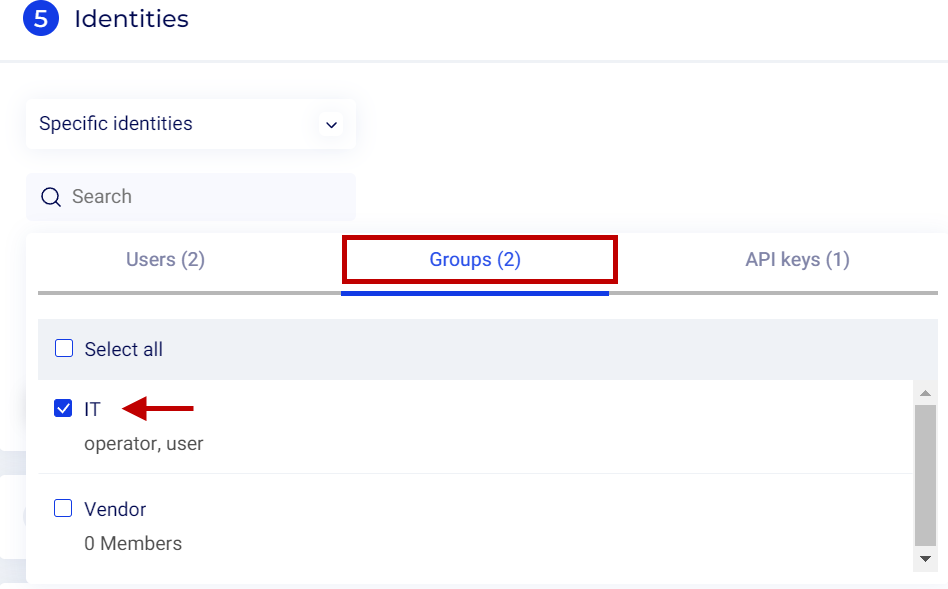Click the IT group name label
This screenshot has height=589, width=948.
coord(93,409)
